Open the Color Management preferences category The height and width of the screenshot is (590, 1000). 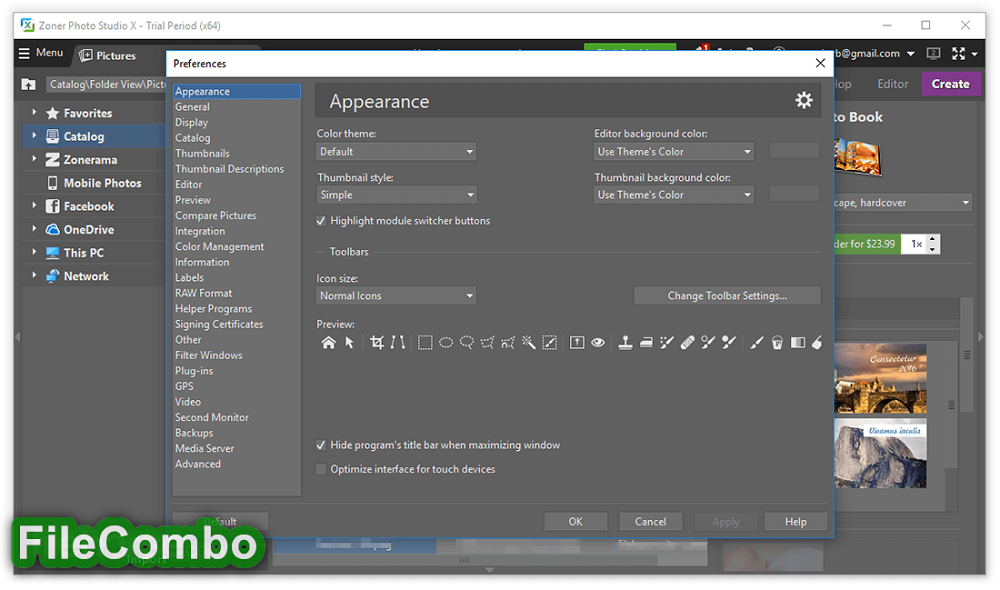tap(219, 247)
